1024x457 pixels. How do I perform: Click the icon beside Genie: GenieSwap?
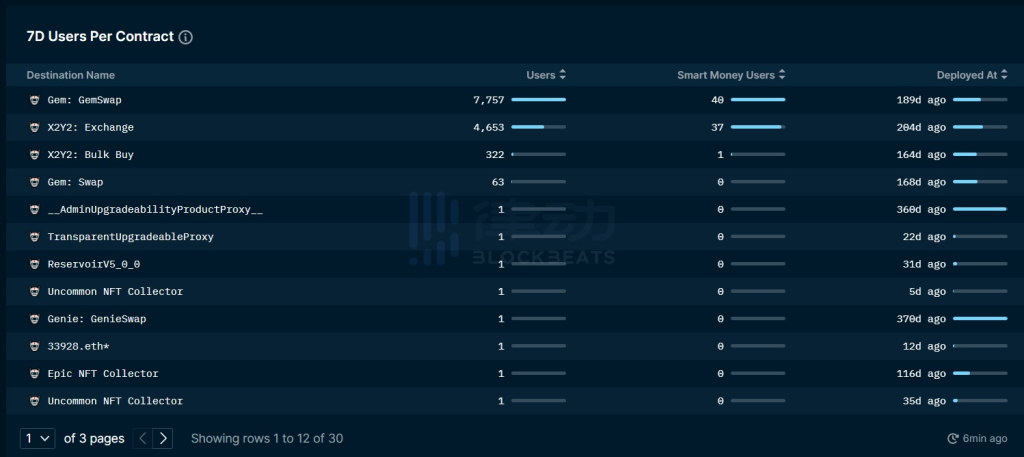(35, 319)
